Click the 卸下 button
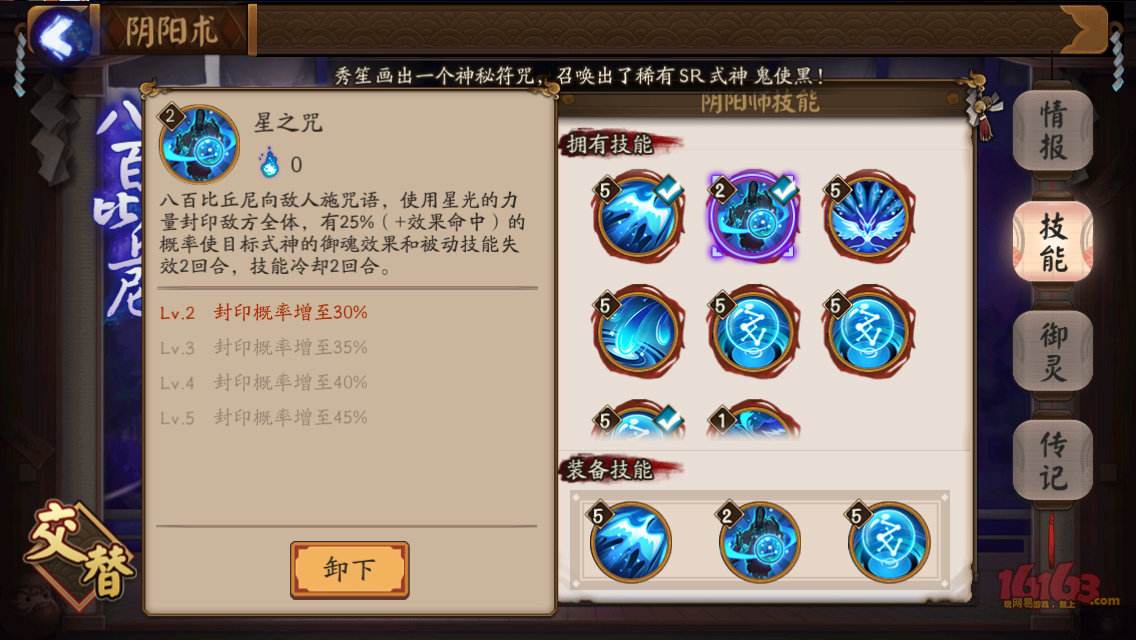Screen dimensions: 1136x640 350,570
